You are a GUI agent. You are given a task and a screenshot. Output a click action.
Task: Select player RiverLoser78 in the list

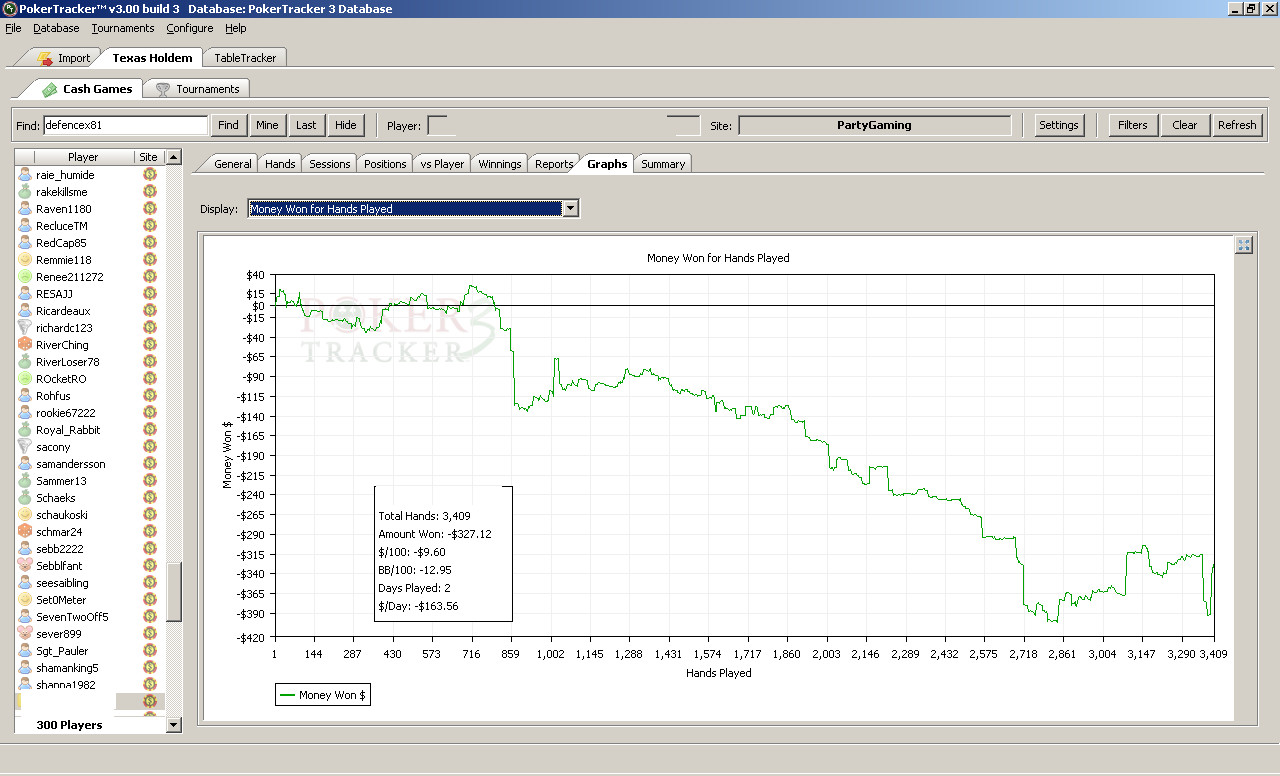(68, 362)
